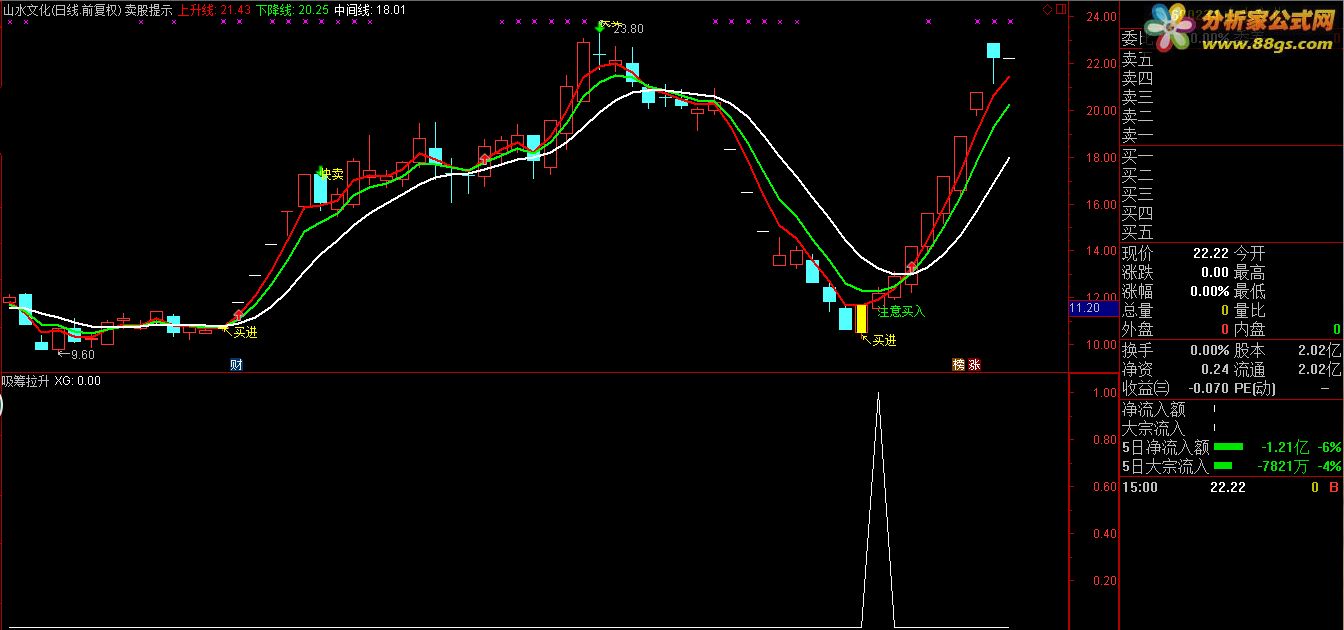The height and width of the screenshot is (630, 1344).
Task: Click the B flag in the trade row
Action: [x=1332, y=487]
